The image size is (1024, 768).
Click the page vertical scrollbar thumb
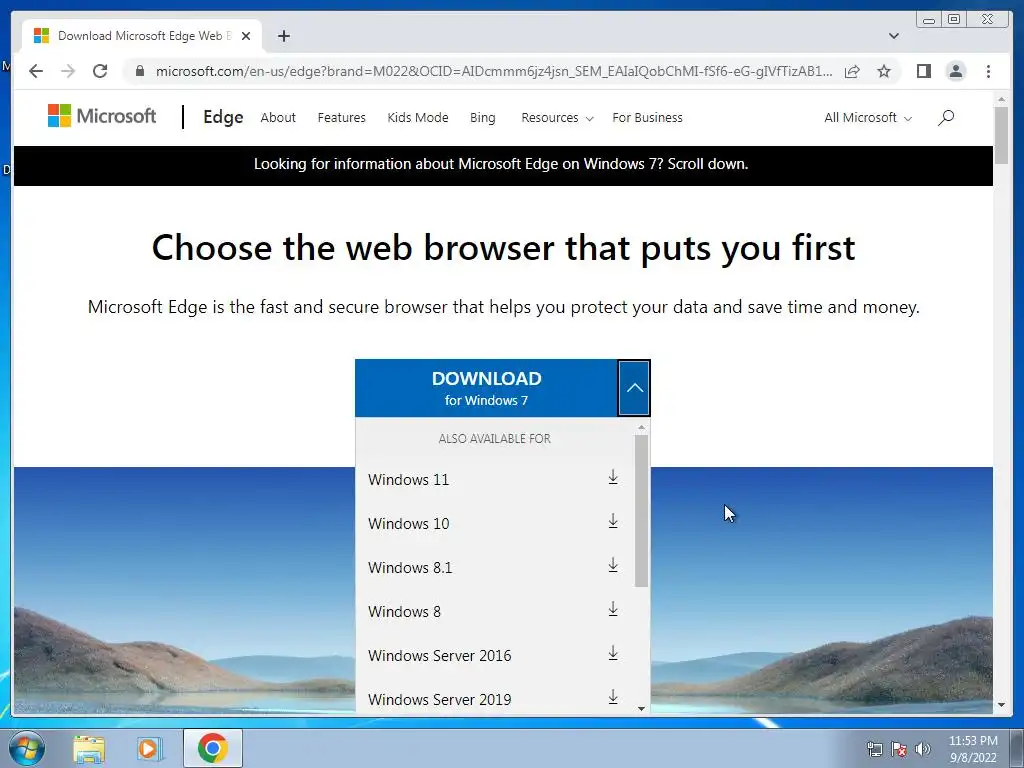pyautogui.click(x=1001, y=135)
